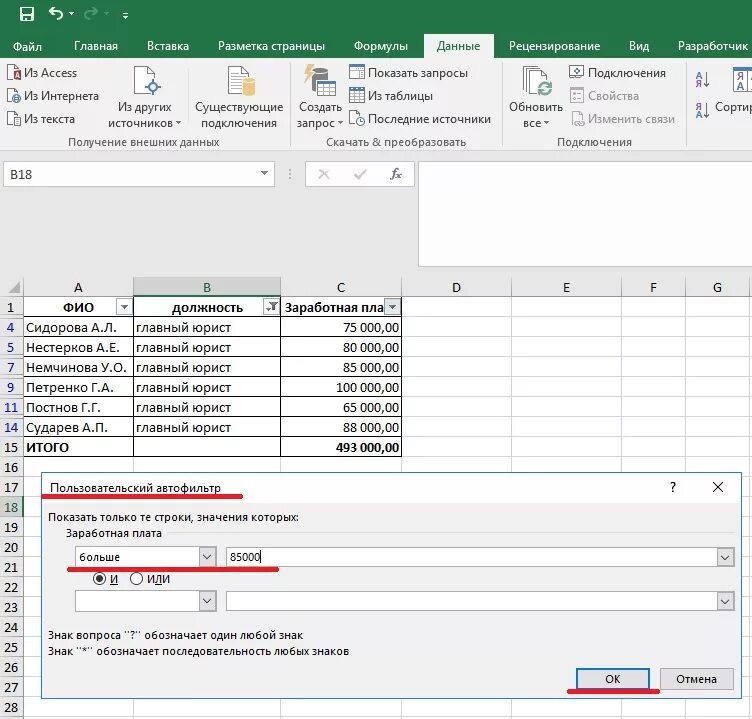This screenshot has width=752, height=719.
Task: Click the Undo arrow icon
Action: pyautogui.click(x=56, y=13)
